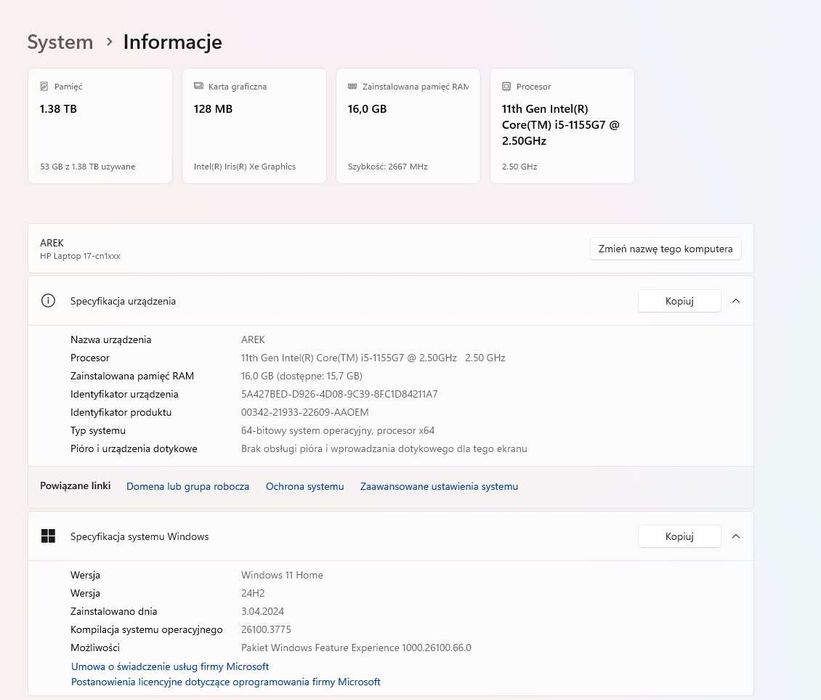821x700 pixels.
Task: Open the Domena lub grupa robocza link
Action: pos(188,487)
